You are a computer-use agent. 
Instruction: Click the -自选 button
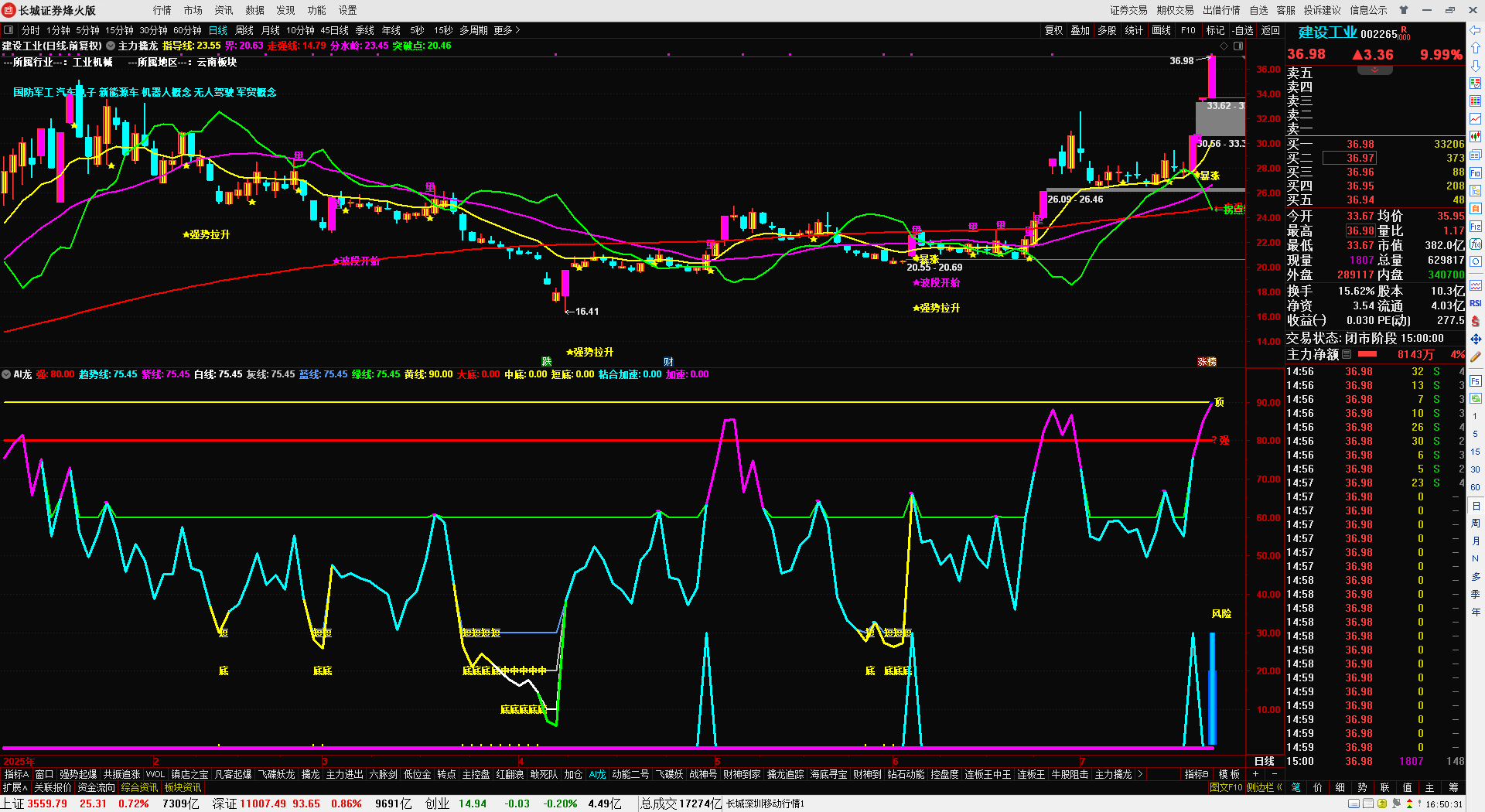(x=1242, y=30)
